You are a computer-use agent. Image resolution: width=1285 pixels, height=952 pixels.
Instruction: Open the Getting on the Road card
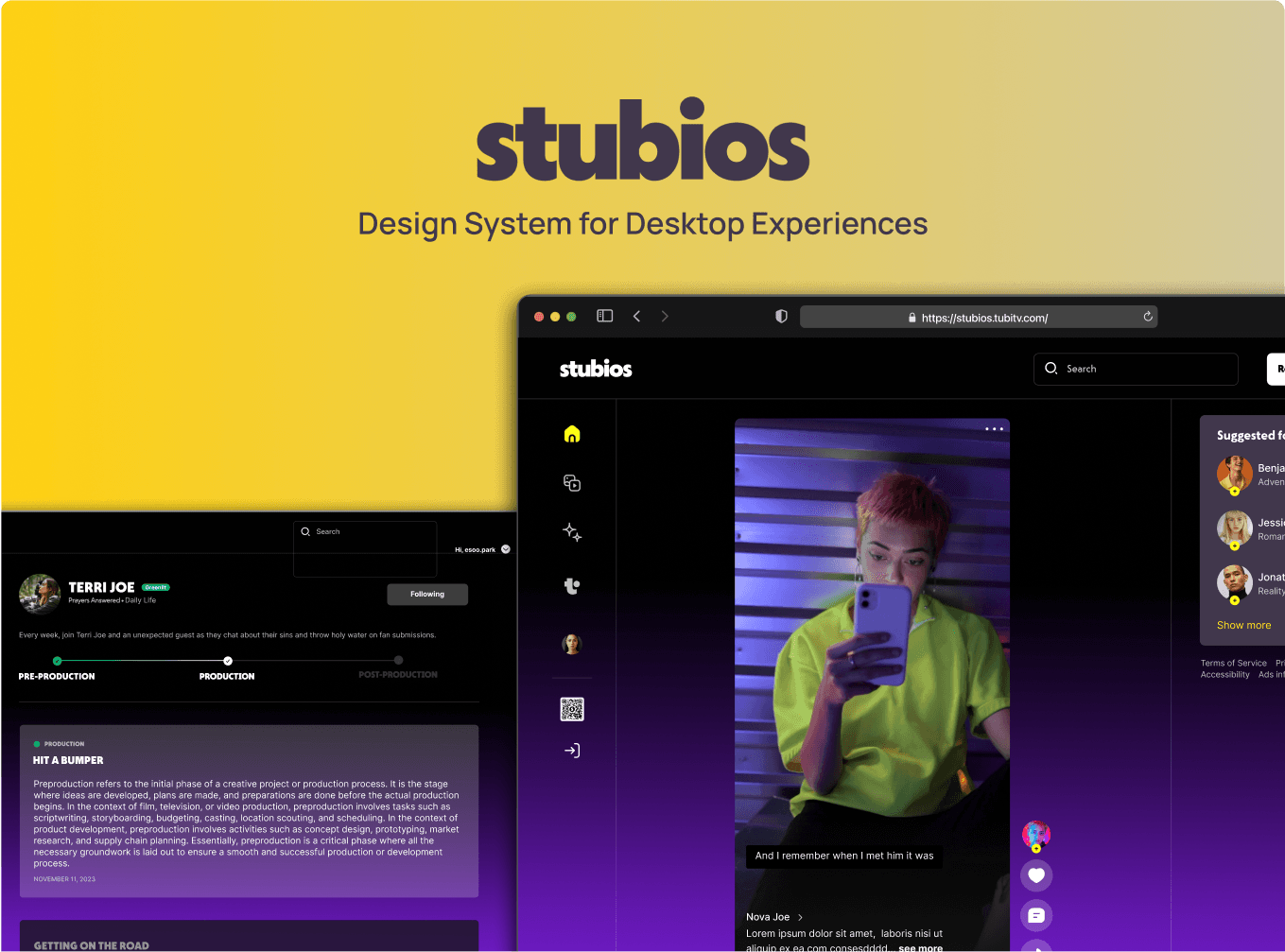click(x=249, y=936)
